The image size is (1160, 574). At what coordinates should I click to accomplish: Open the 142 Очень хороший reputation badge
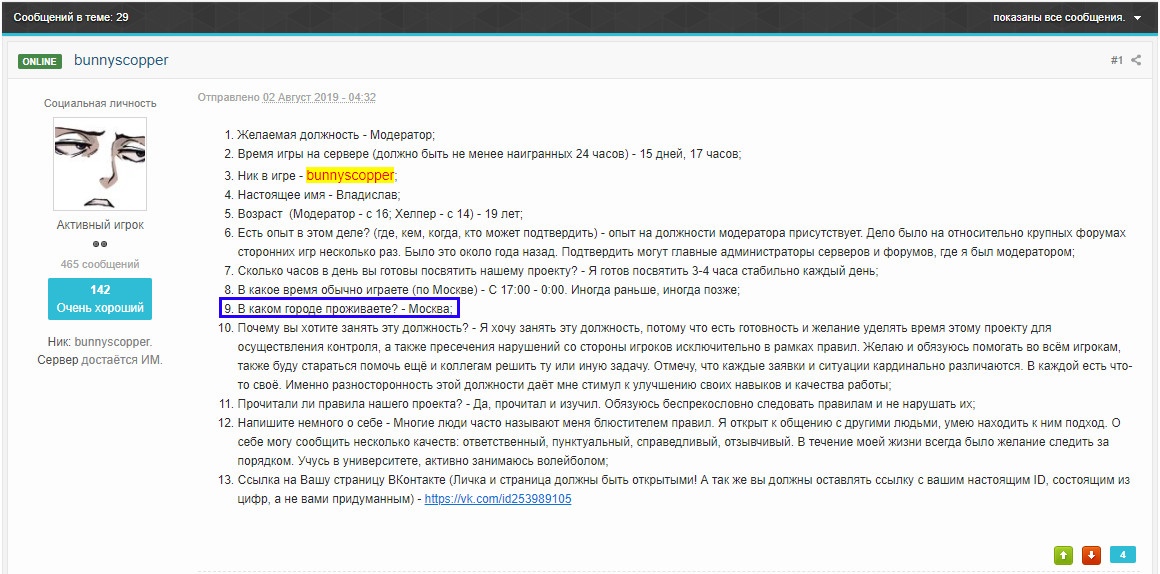point(100,299)
